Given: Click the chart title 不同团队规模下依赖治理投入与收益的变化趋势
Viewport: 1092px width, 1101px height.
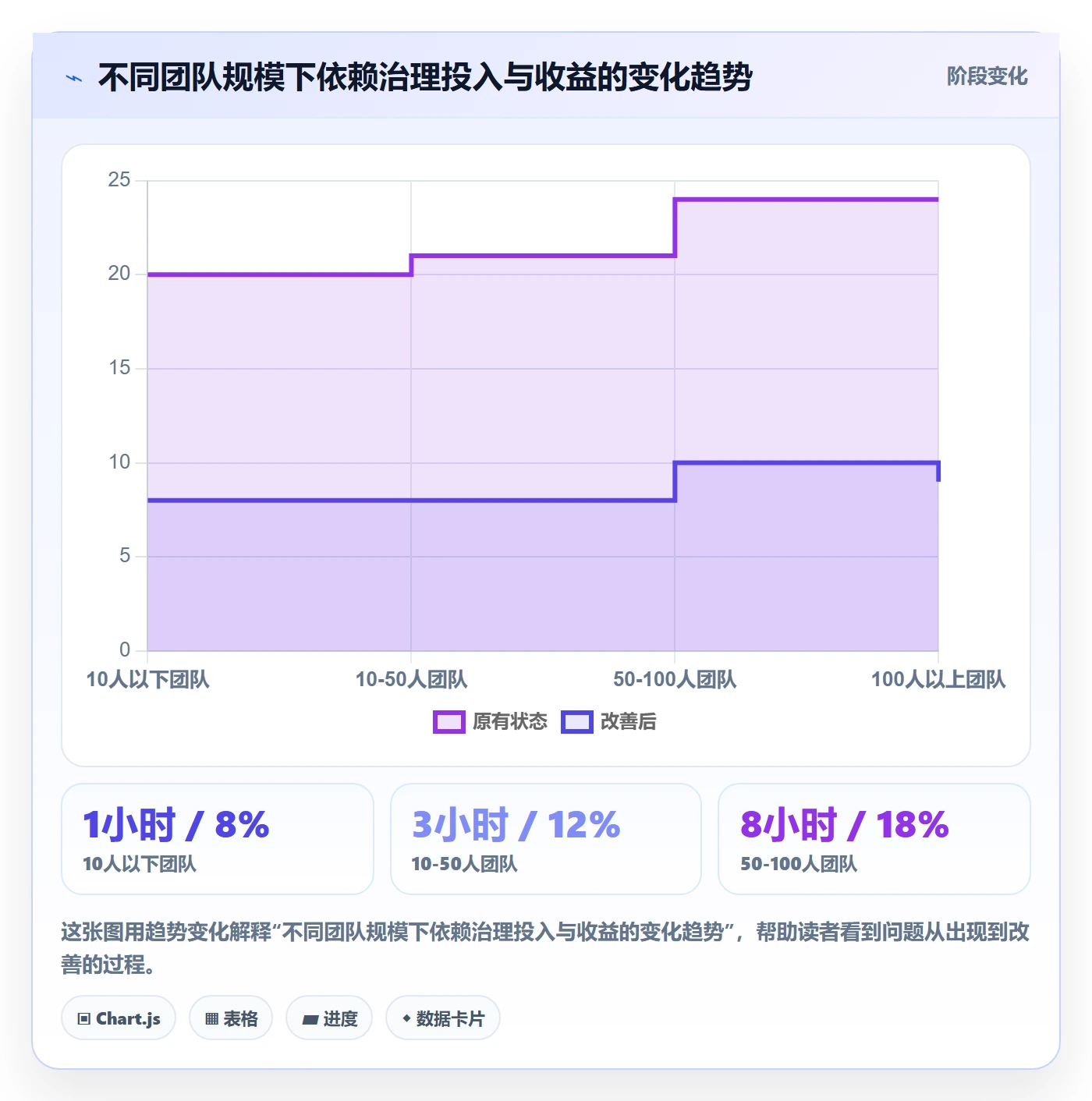Looking at the screenshot, I should point(425,77).
